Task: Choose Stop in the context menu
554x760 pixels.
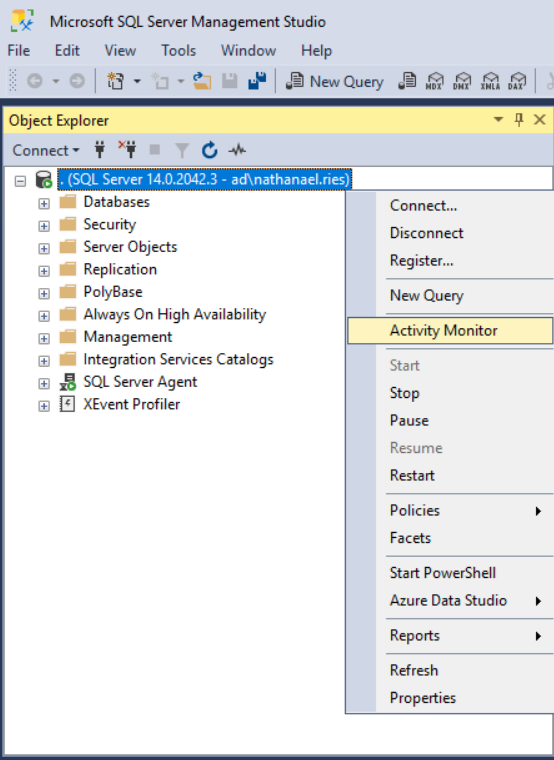Action: pyautogui.click(x=450, y=393)
